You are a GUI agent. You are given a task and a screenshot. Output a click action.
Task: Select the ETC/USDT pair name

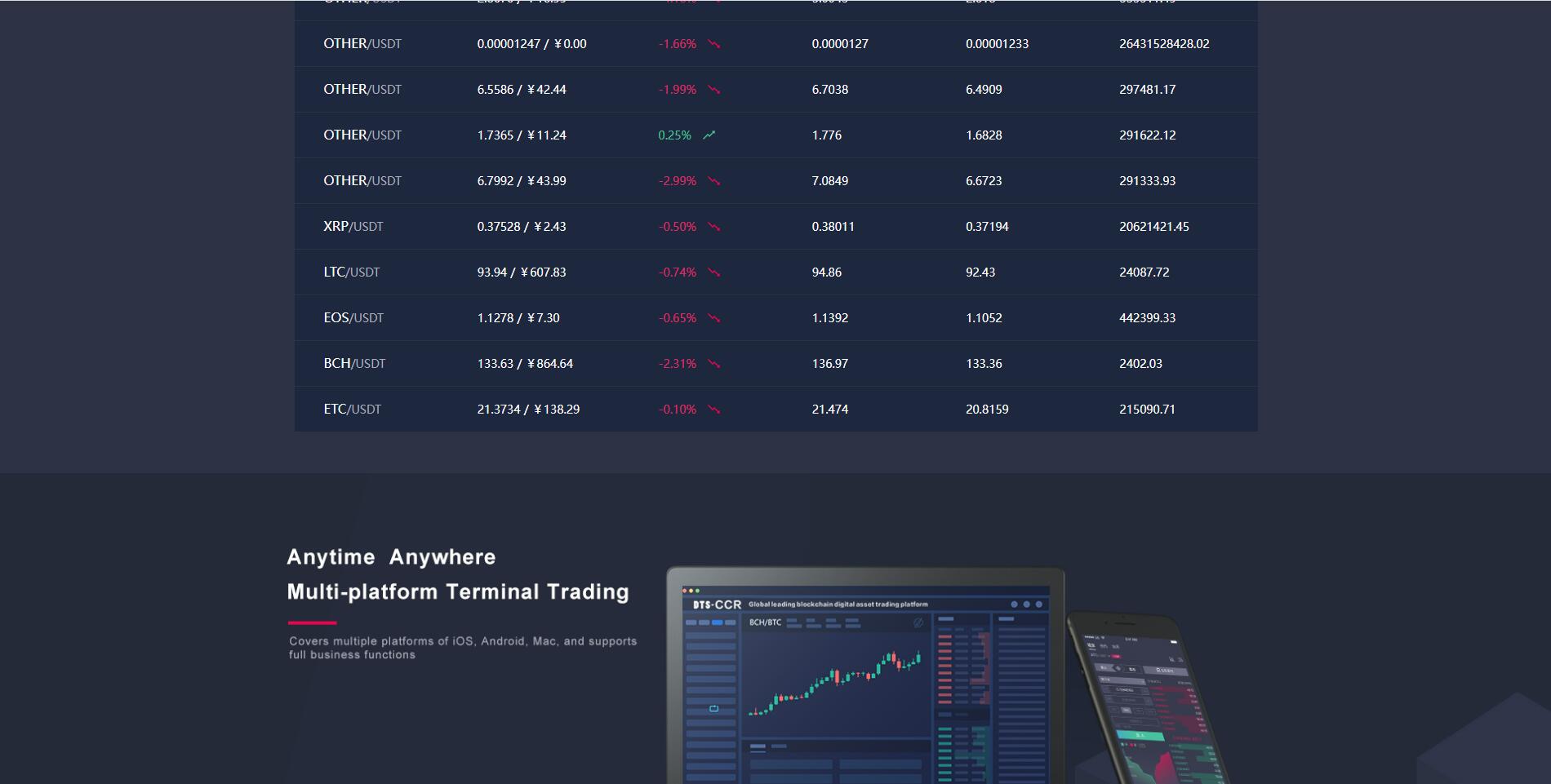point(352,410)
